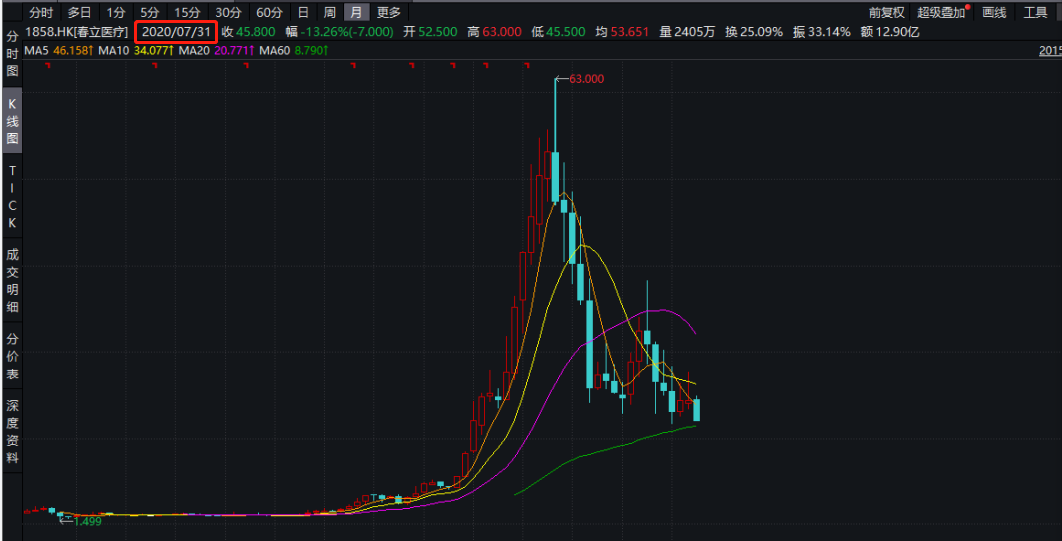This screenshot has width=1062, height=541.
Task: Click the 63.000 high price label
Action: pos(587,79)
